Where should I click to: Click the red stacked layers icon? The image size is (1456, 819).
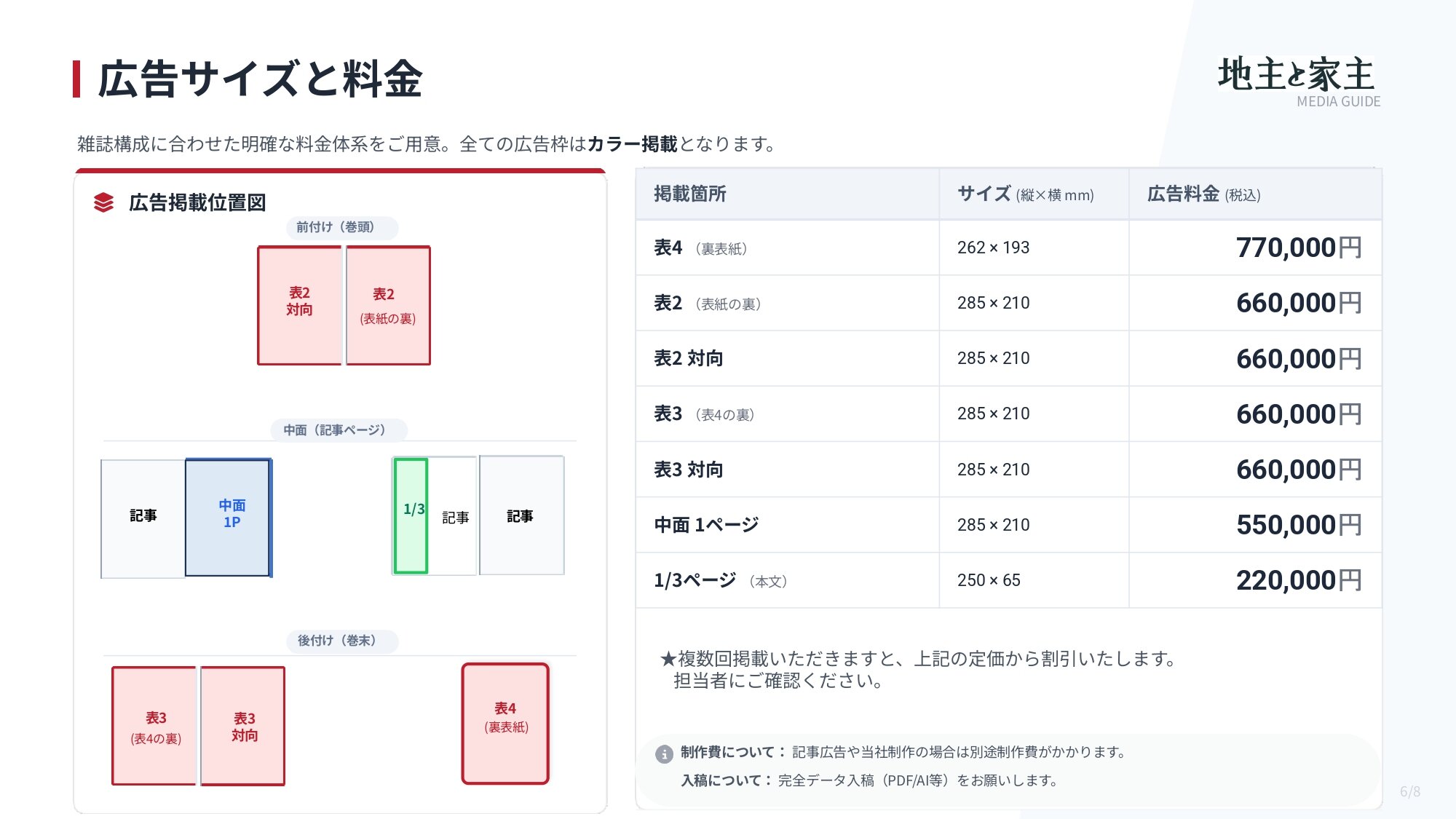(x=103, y=202)
